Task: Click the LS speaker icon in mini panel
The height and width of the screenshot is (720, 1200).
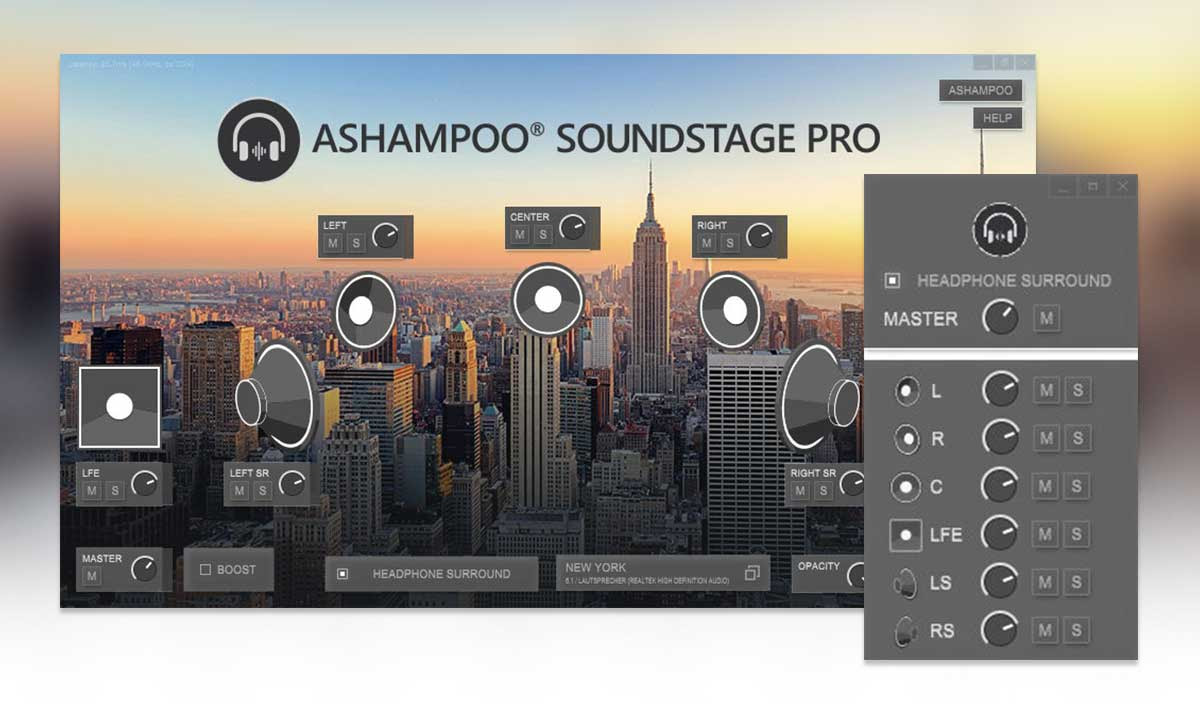Action: click(x=905, y=582)
